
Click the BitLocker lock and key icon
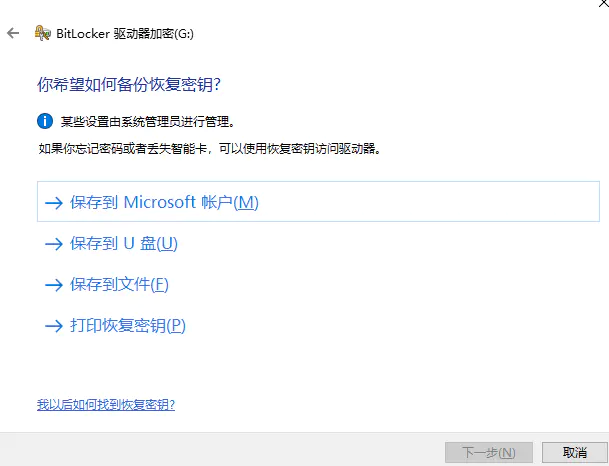pos(42,33)
